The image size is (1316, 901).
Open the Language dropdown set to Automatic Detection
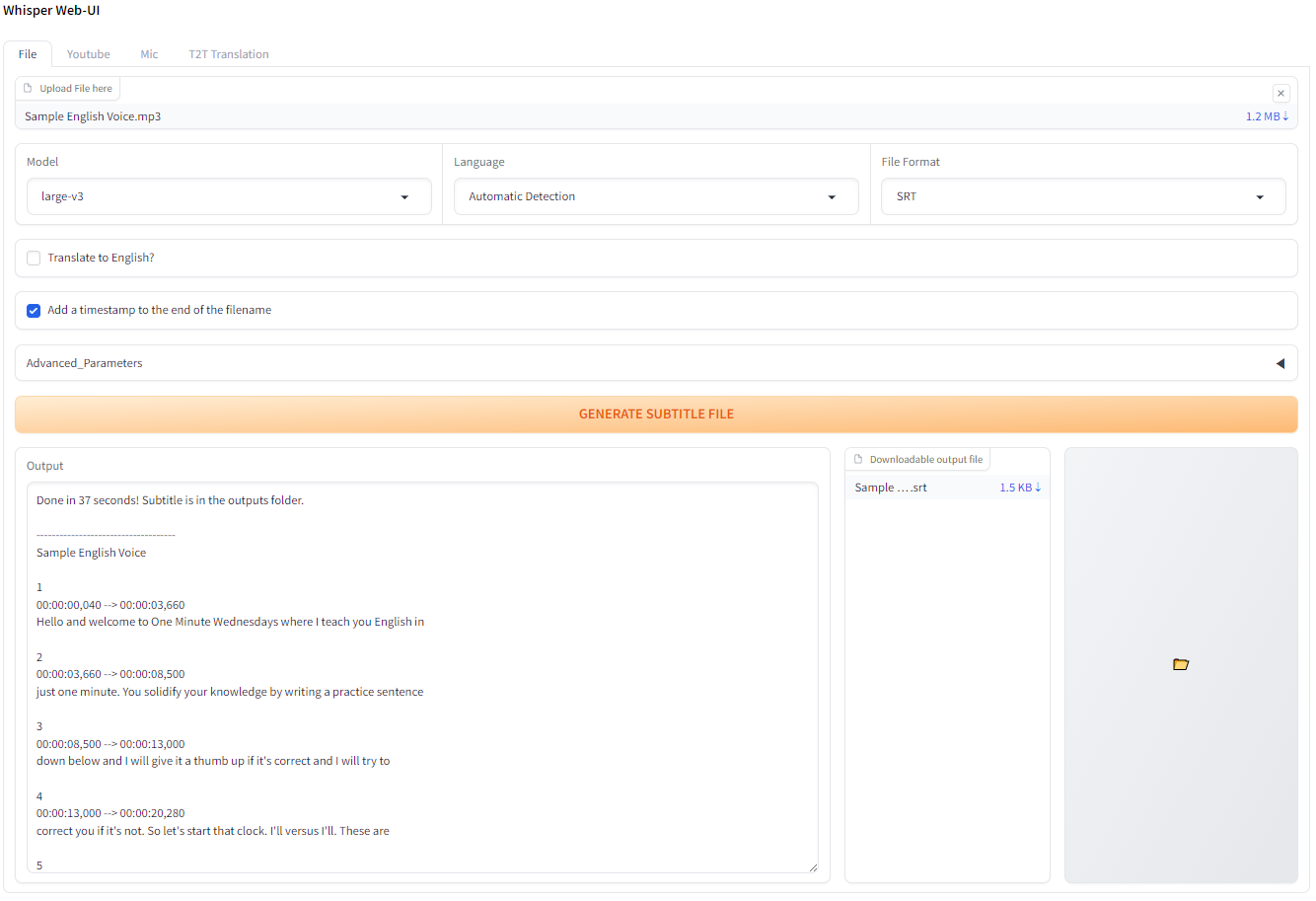655,196
